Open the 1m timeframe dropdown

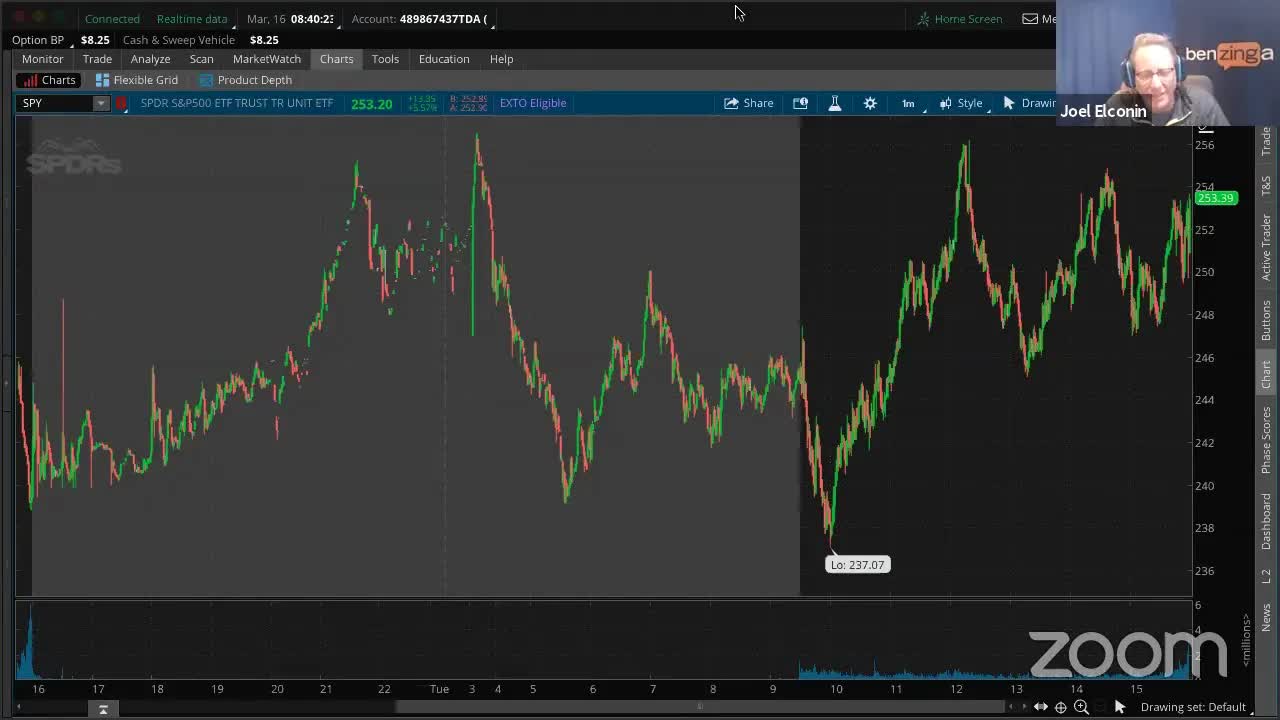pos(911,103)
